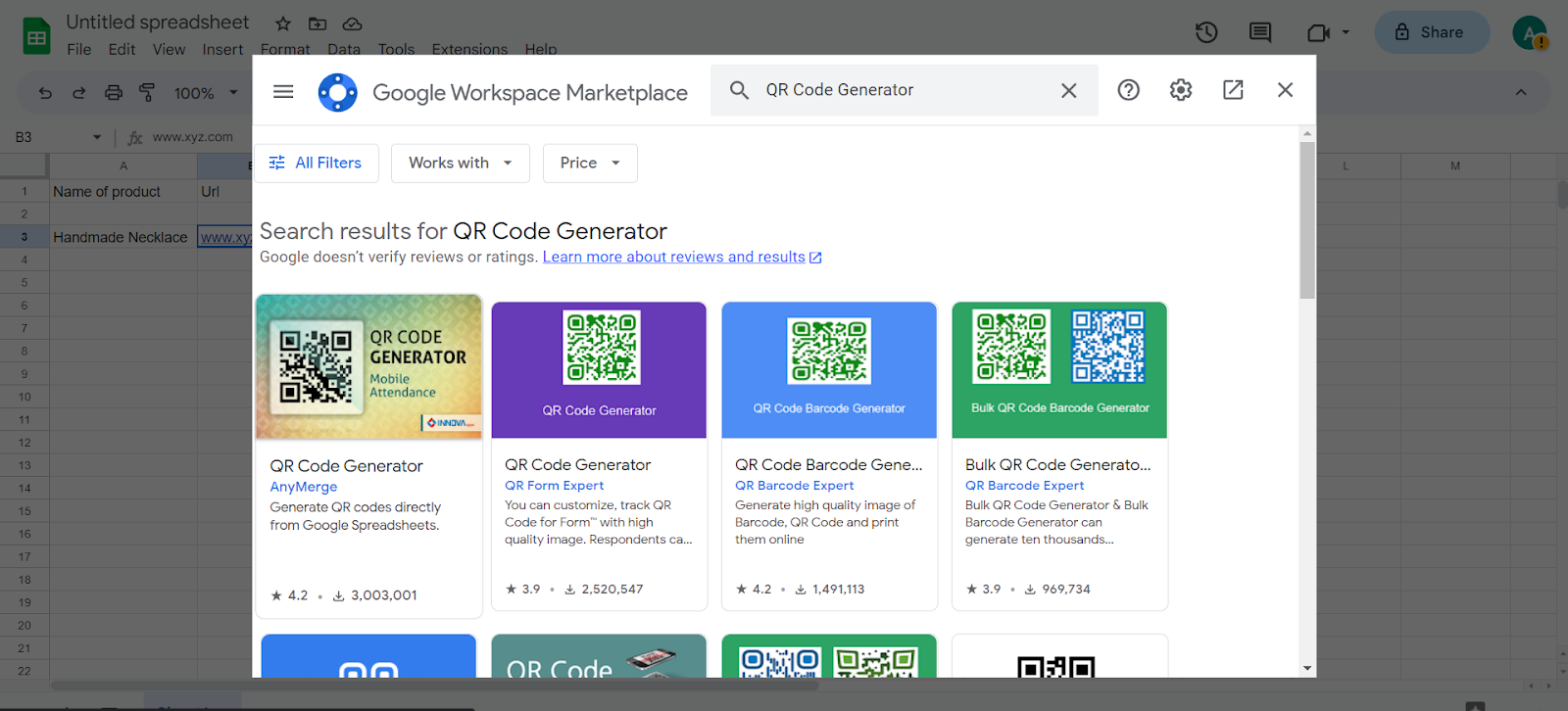
Task: Open the View menu
Action: pos(169,49)
